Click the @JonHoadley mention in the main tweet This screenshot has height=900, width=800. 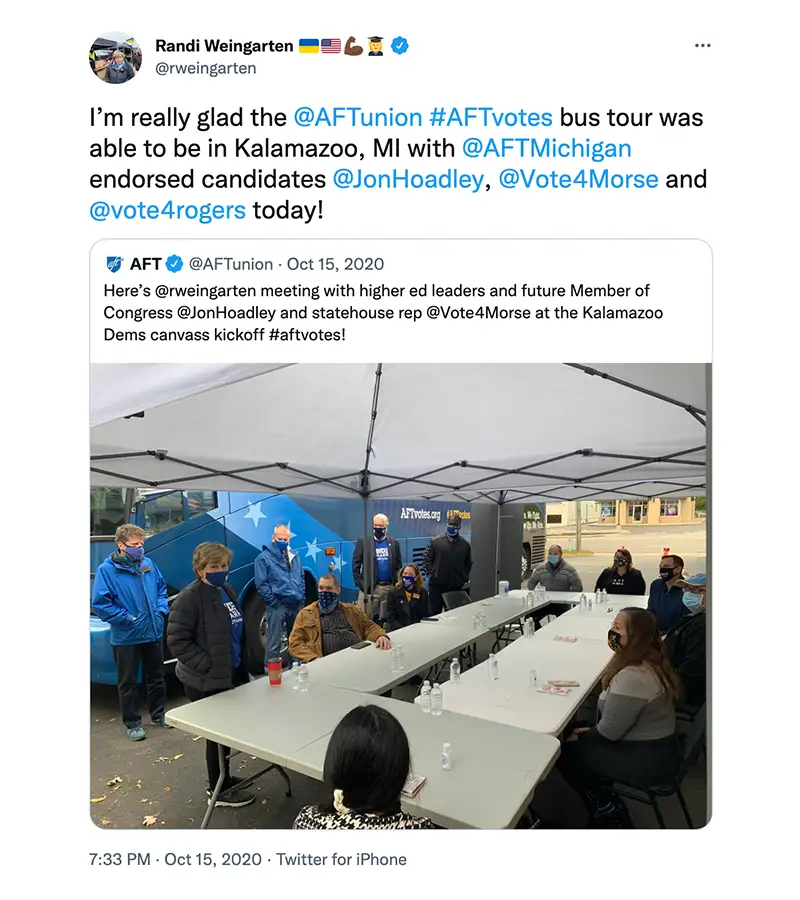(406, 180)
